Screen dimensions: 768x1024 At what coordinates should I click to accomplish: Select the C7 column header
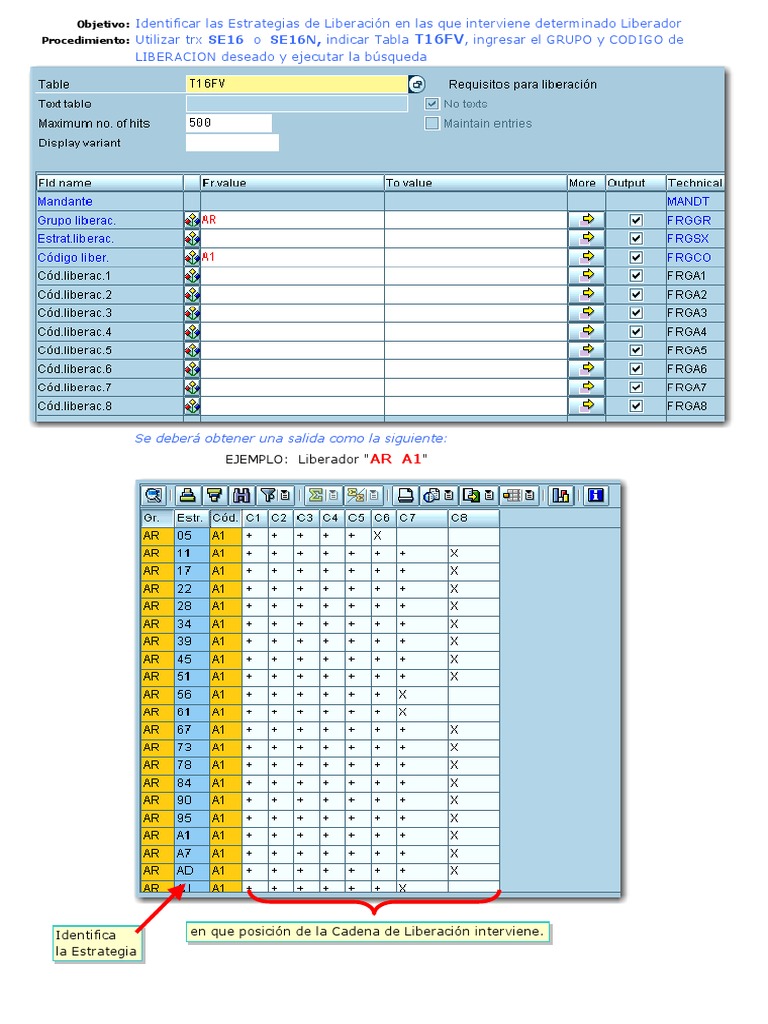[423, 518]
